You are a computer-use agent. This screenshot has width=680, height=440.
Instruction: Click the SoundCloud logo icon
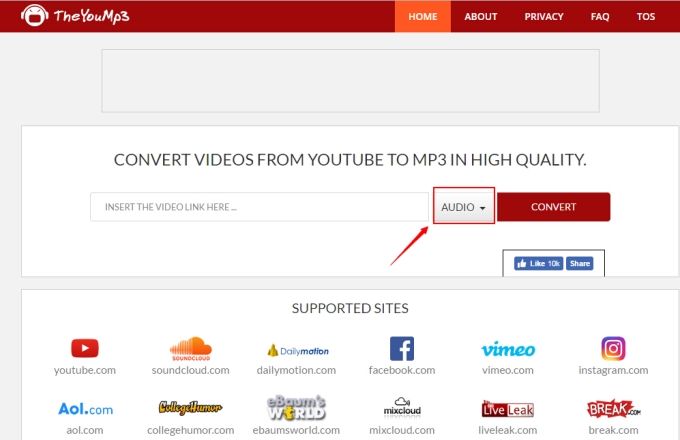click(x=191, y=349)
